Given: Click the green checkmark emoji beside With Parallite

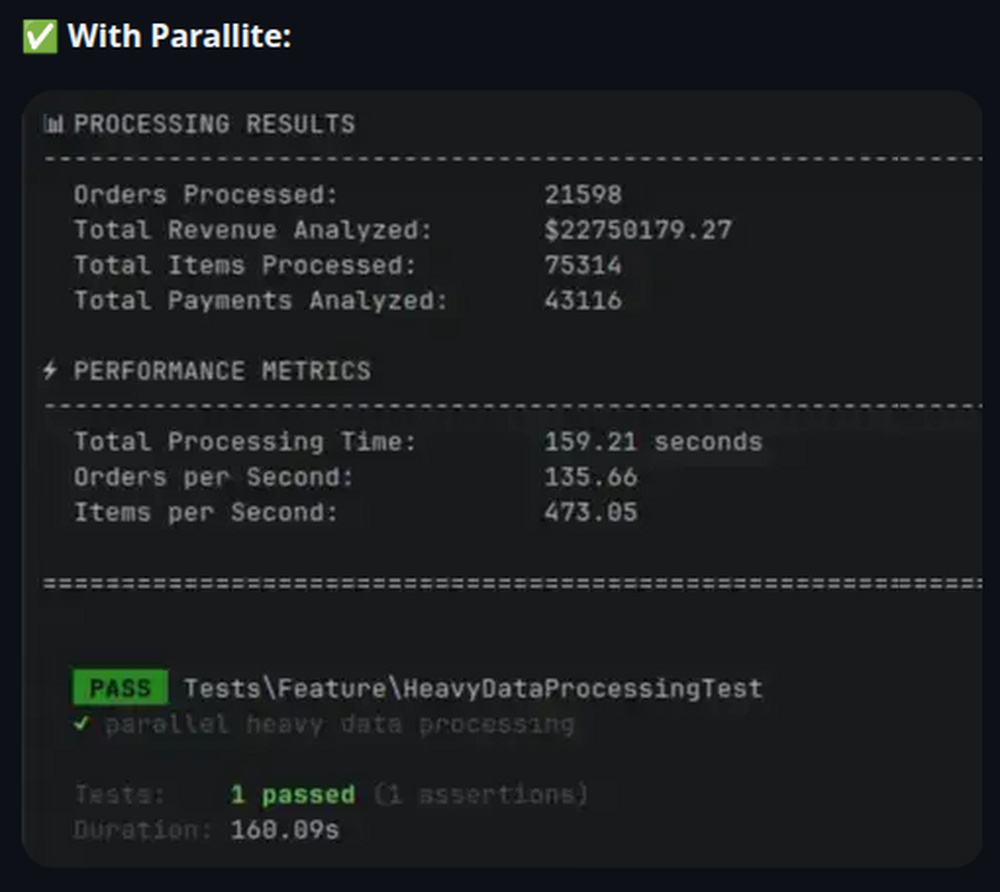Looking at the screenshot, I should tap(39, 38).
